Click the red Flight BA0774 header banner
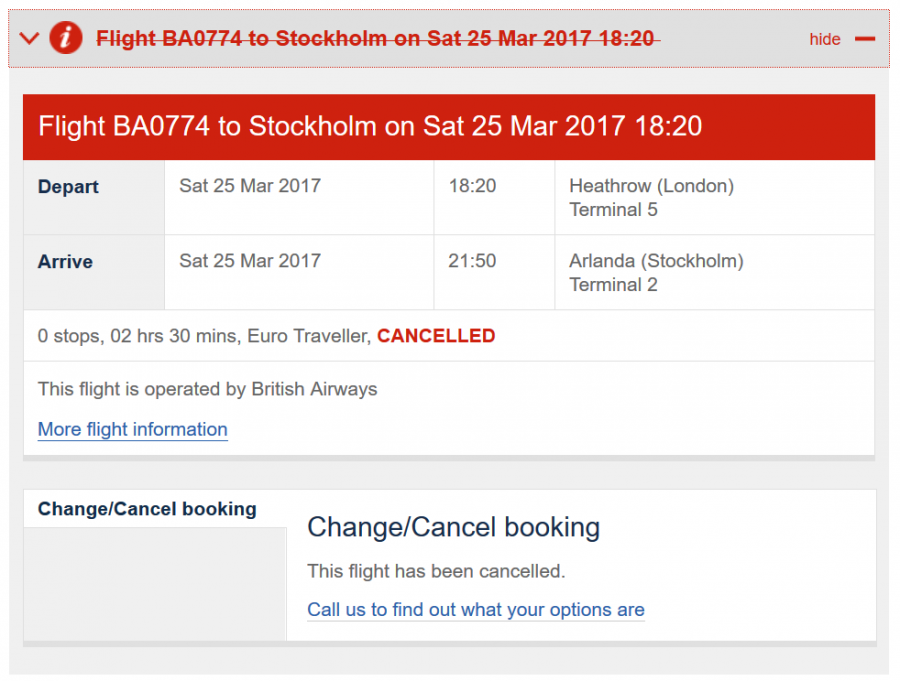The image size is (900, 681). pyautogui.click(x=449, y=127)
